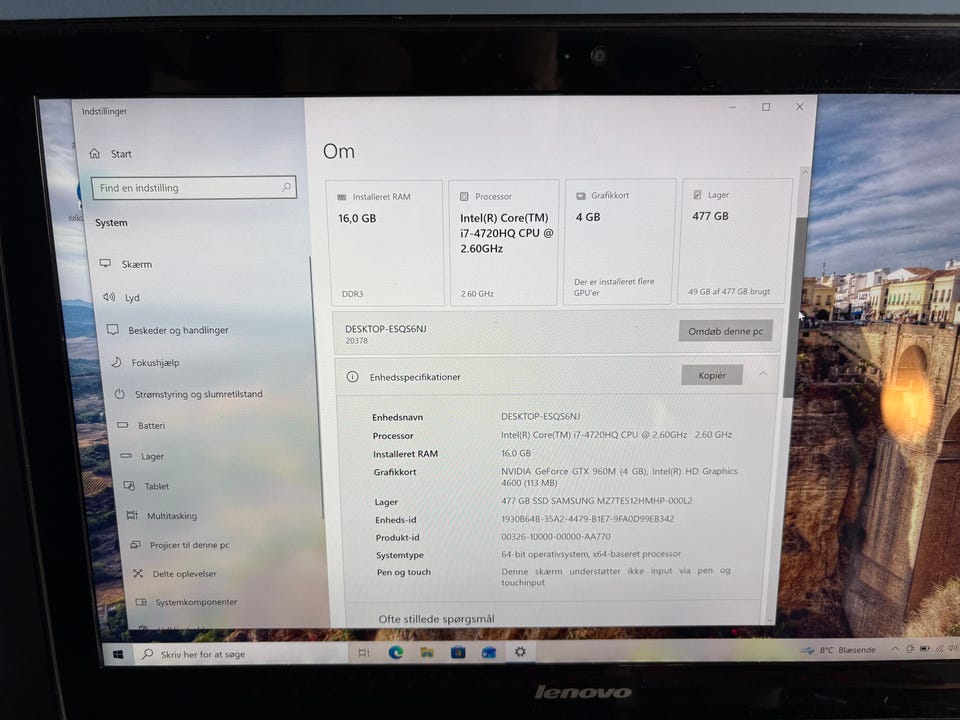Select the Lager entry in sidebar

pos(142,456)
